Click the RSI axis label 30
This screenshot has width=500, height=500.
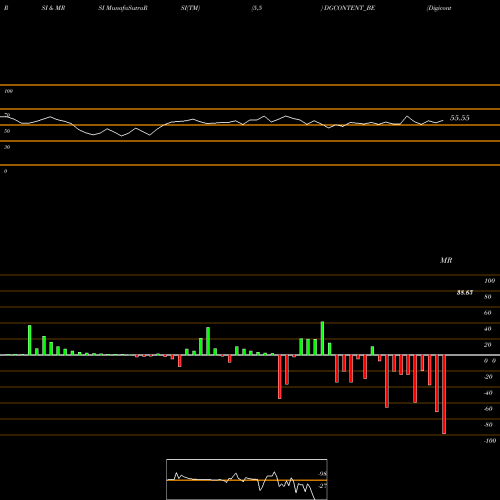click(x=7, y=147)
